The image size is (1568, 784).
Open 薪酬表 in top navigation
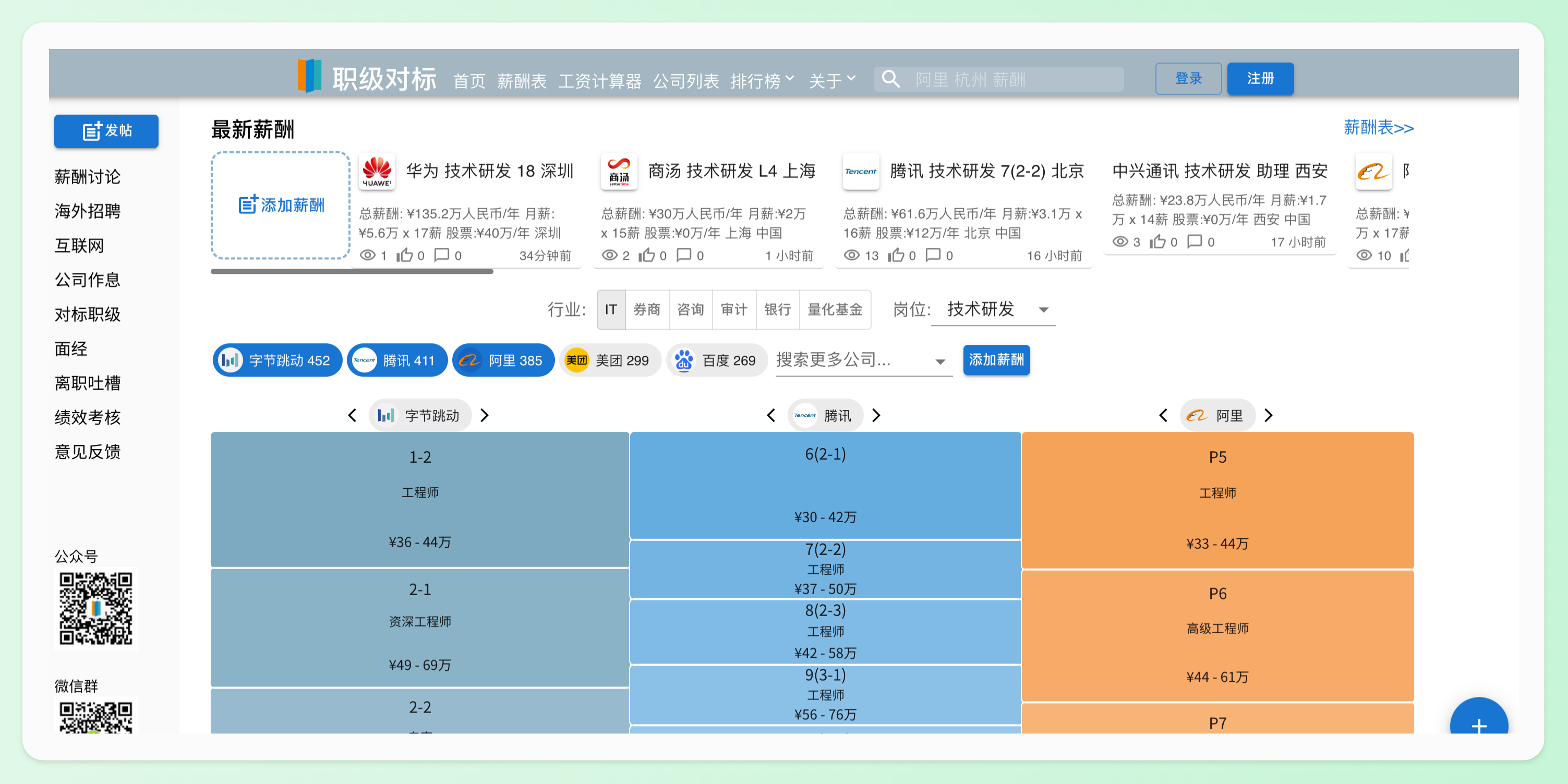click(521, 80)
